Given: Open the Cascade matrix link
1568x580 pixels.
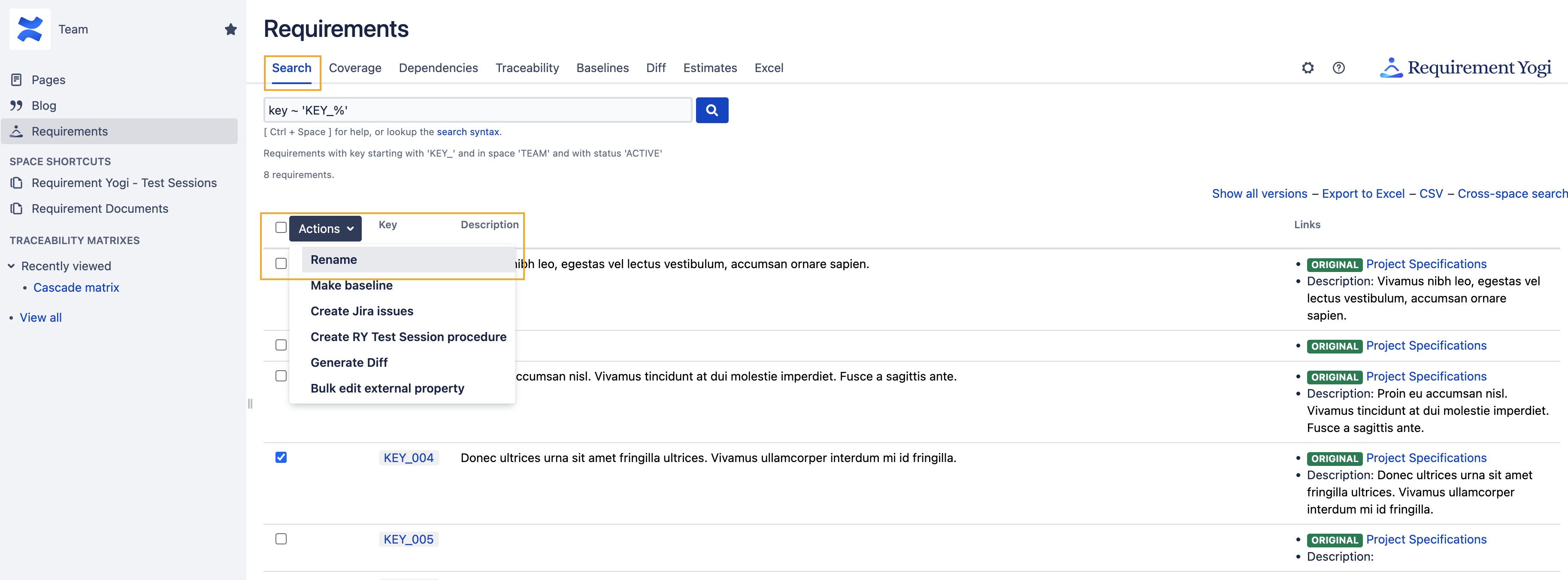Looking at the screenshot, I should (76, 287).
